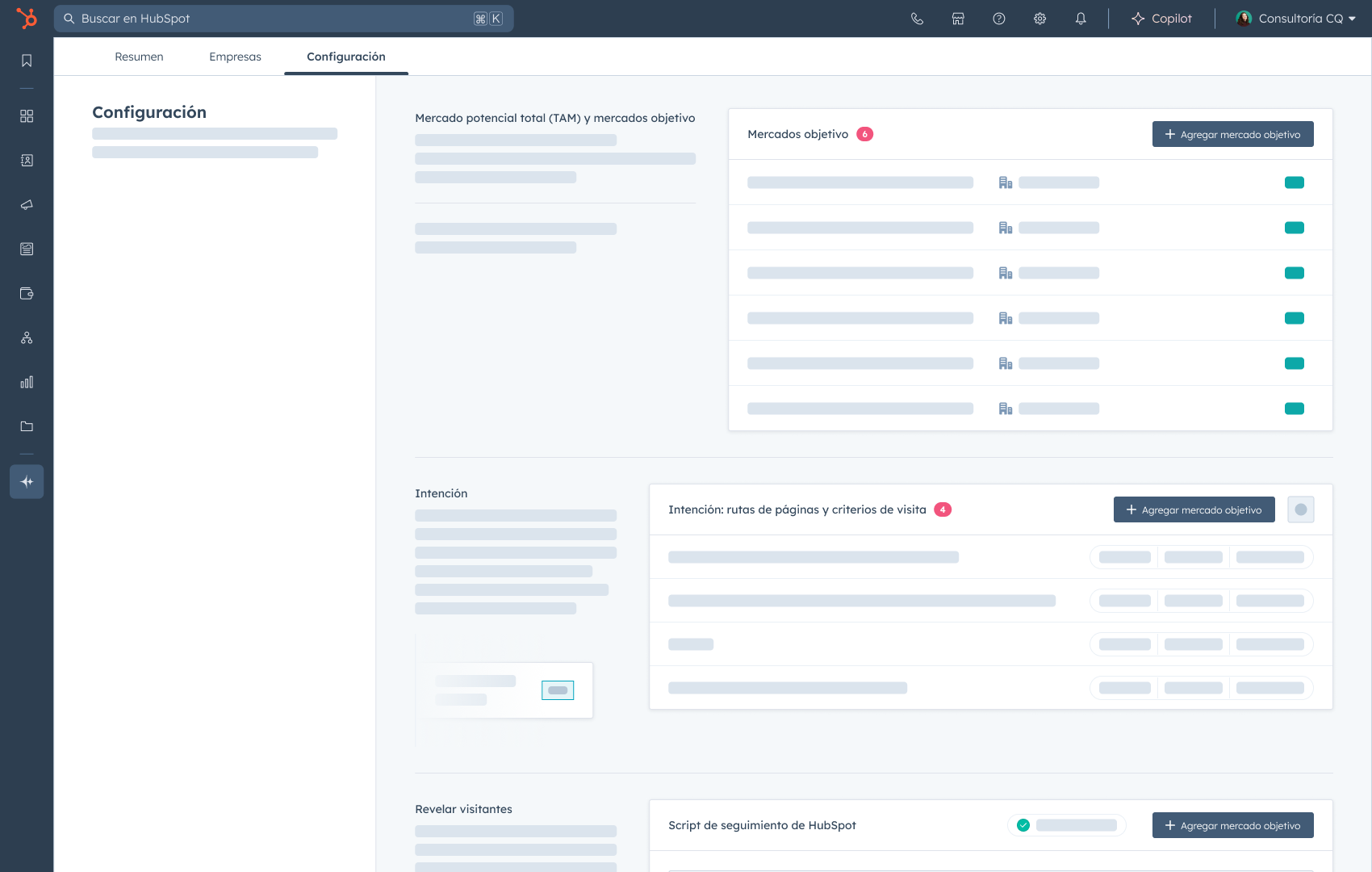Switch to the Empresas tab
Screen dimensions: 1372x872
click(x=235, y=57)
